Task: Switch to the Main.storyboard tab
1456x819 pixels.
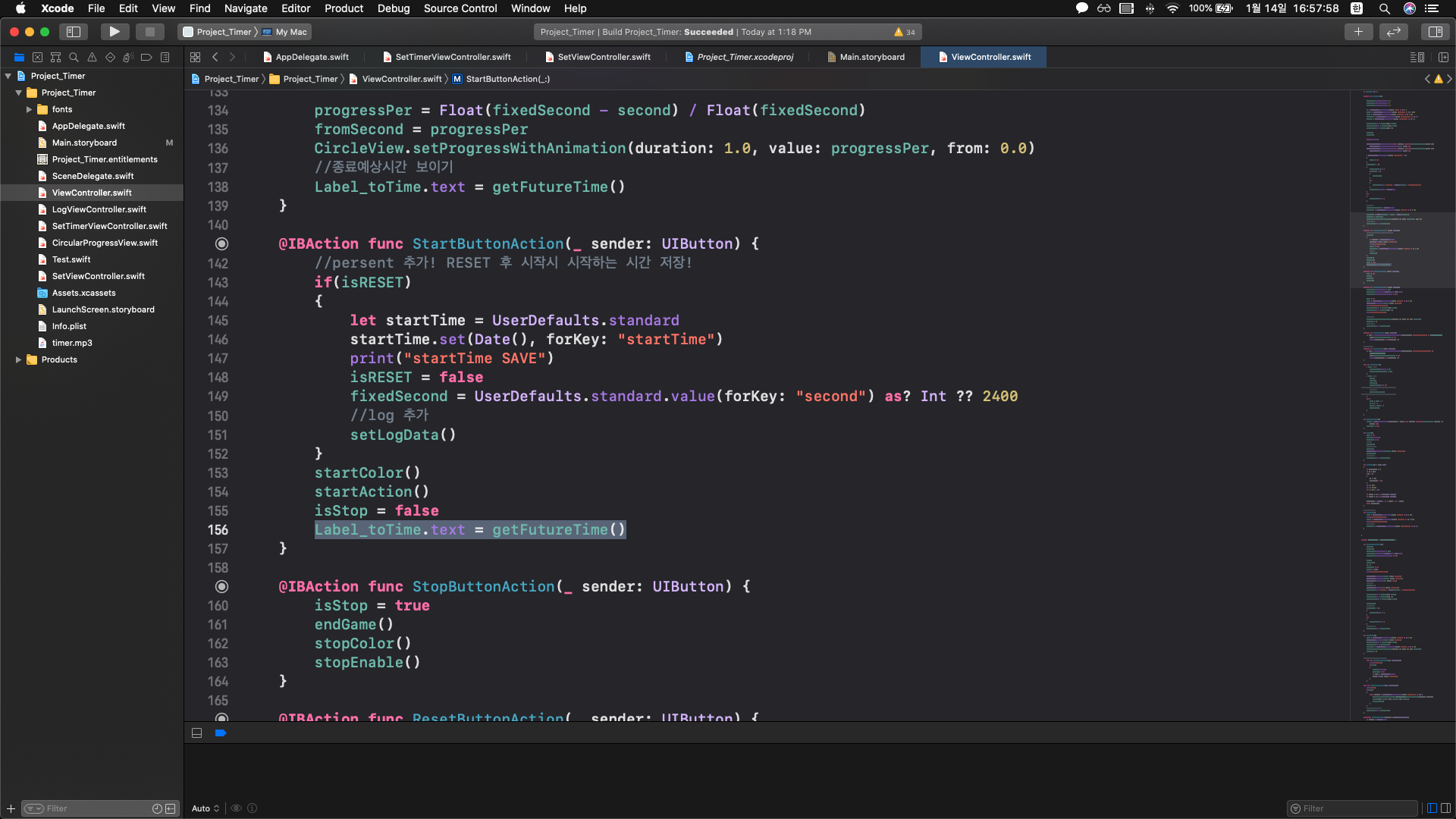Action: [871, 57]
